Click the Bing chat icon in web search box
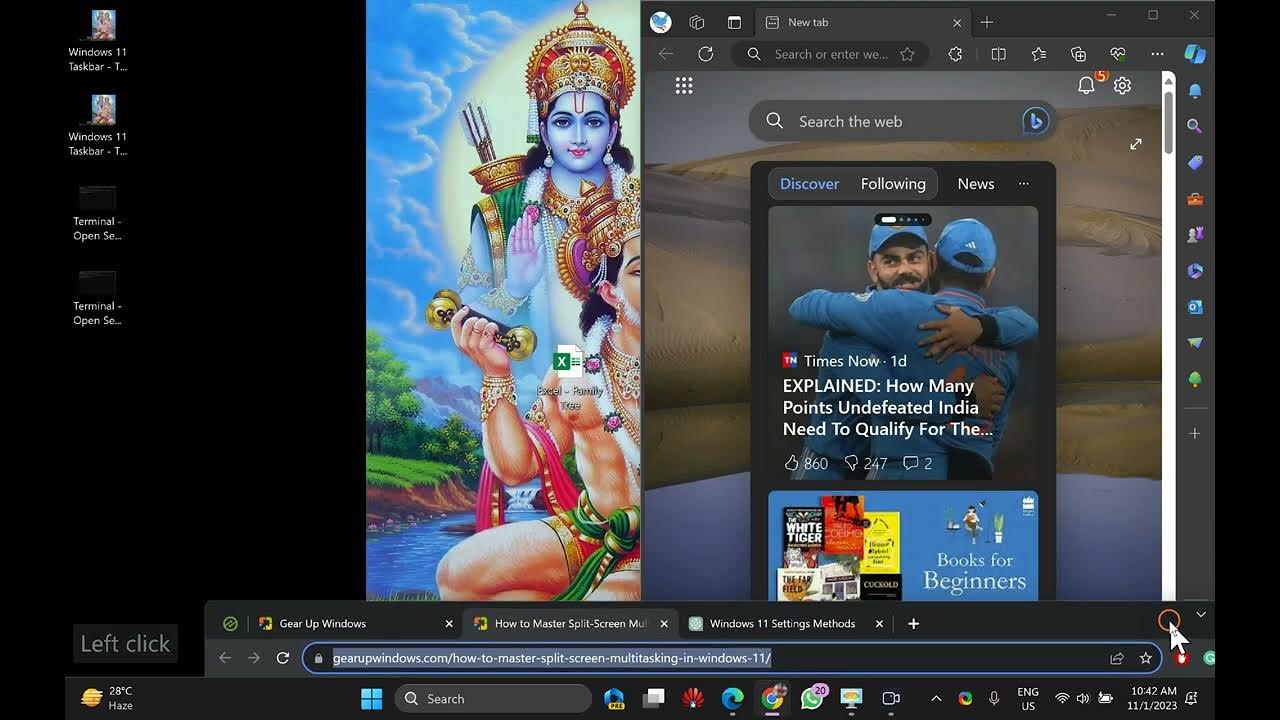1280x720 pixels. (1035, 121)
